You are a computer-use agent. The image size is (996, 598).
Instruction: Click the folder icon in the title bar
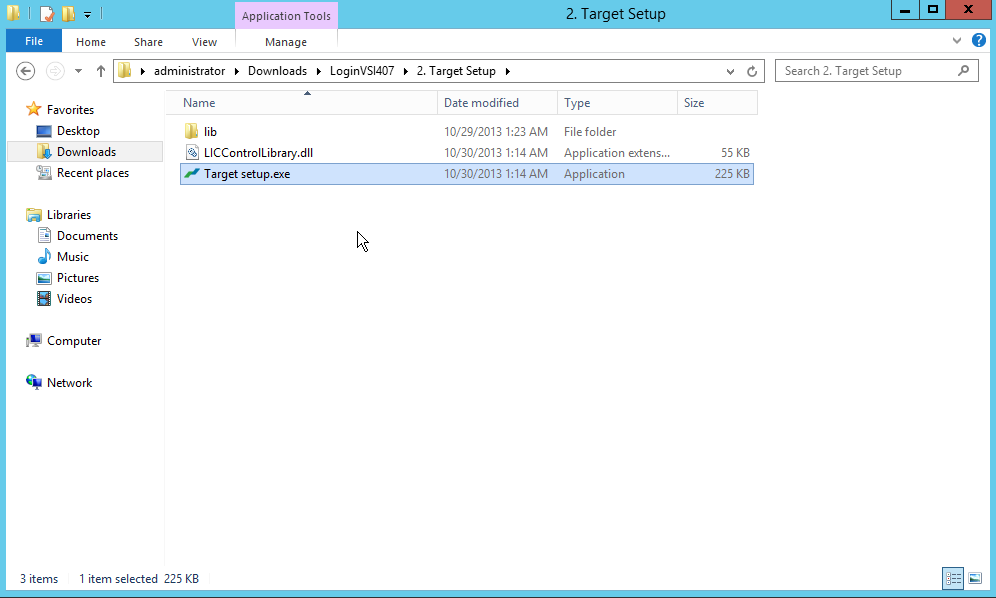[13, 13]
